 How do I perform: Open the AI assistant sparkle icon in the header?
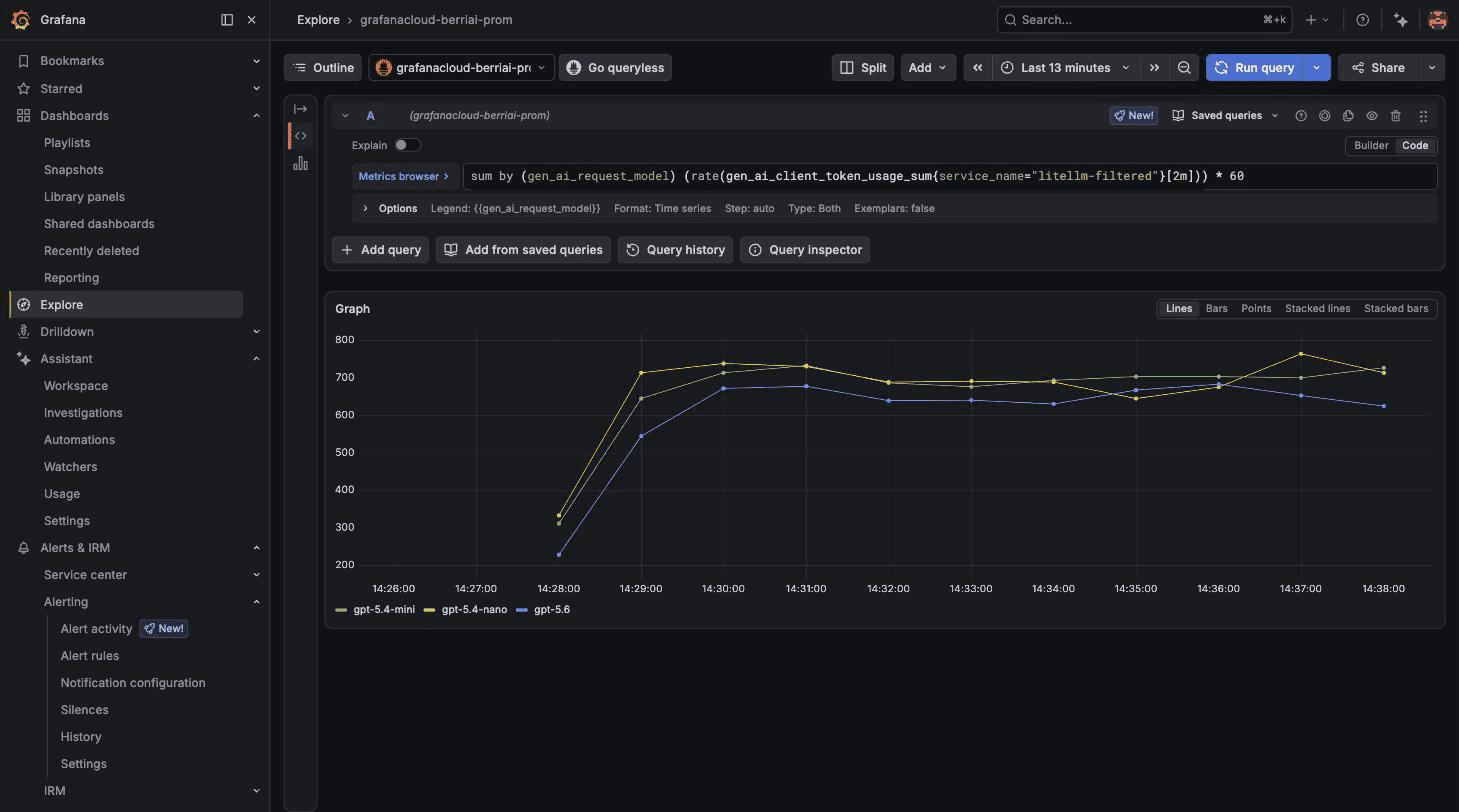pos(1401,20)
